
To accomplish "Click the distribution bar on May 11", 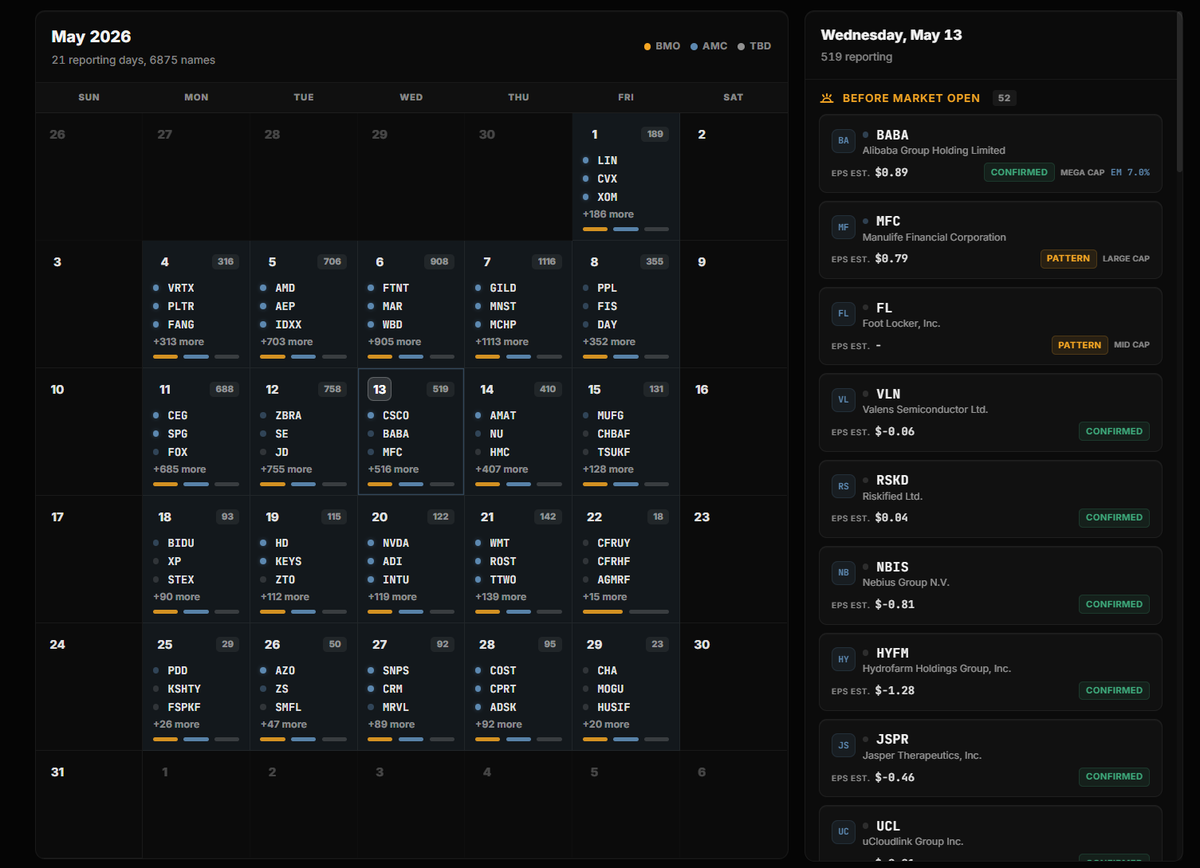I will [195, 484].
